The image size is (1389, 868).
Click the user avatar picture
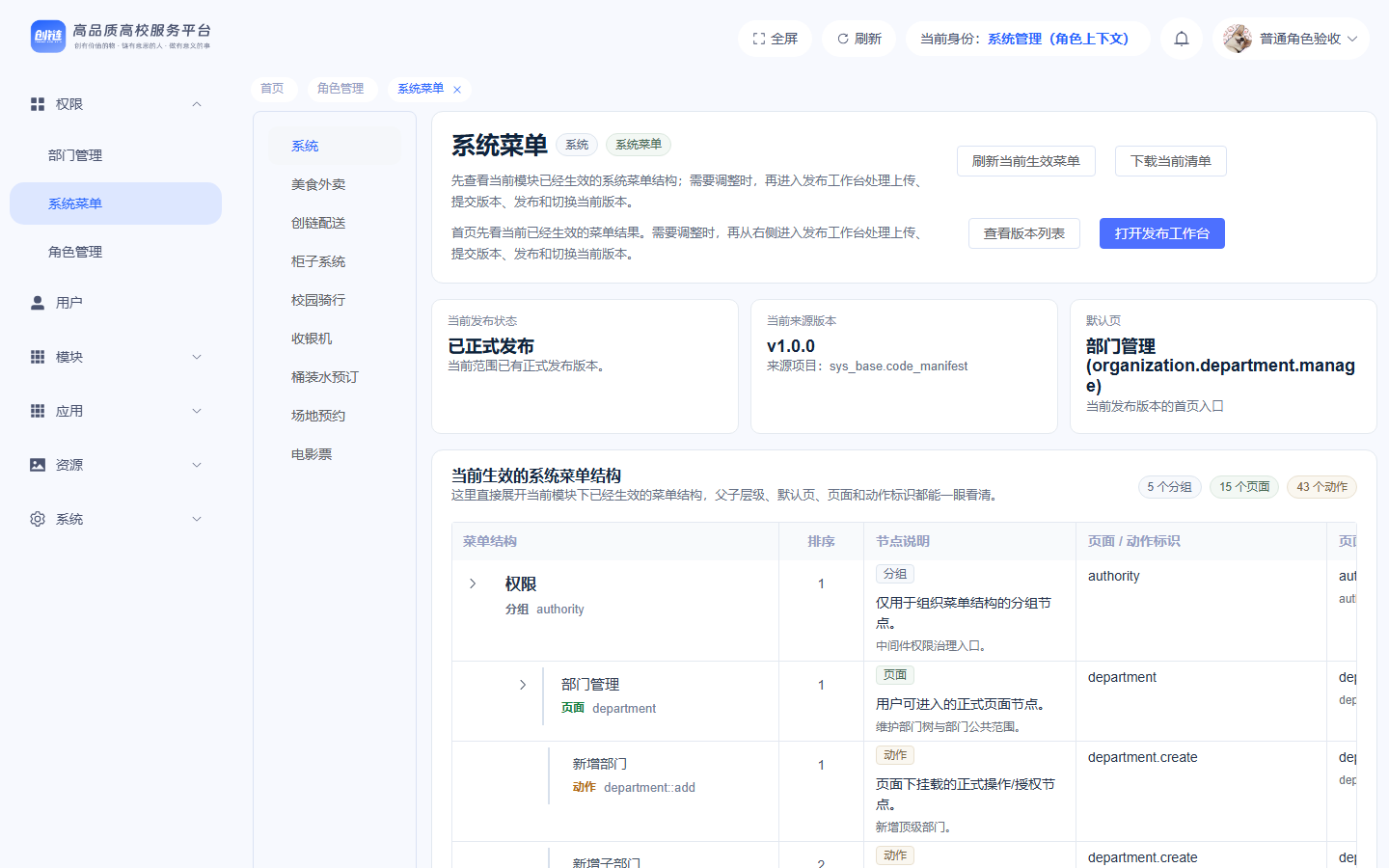point(1237,39)
